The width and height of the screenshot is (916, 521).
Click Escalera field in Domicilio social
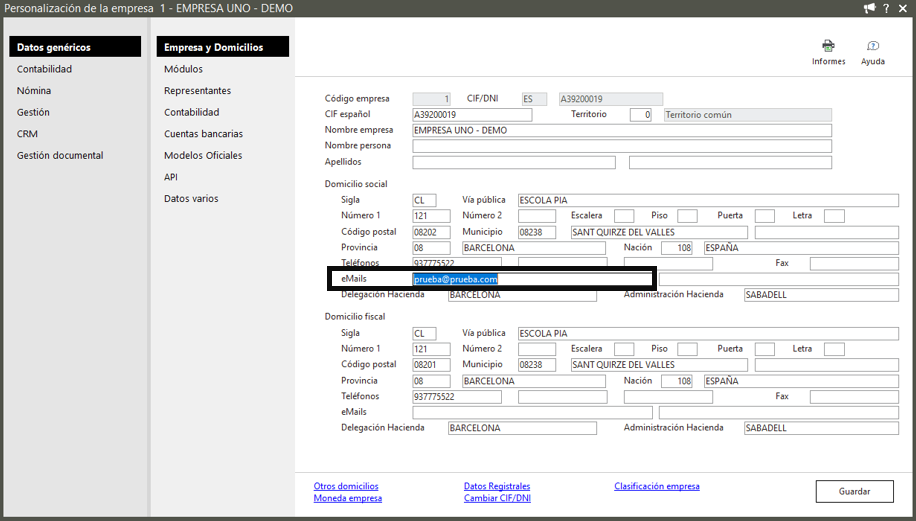624,216
